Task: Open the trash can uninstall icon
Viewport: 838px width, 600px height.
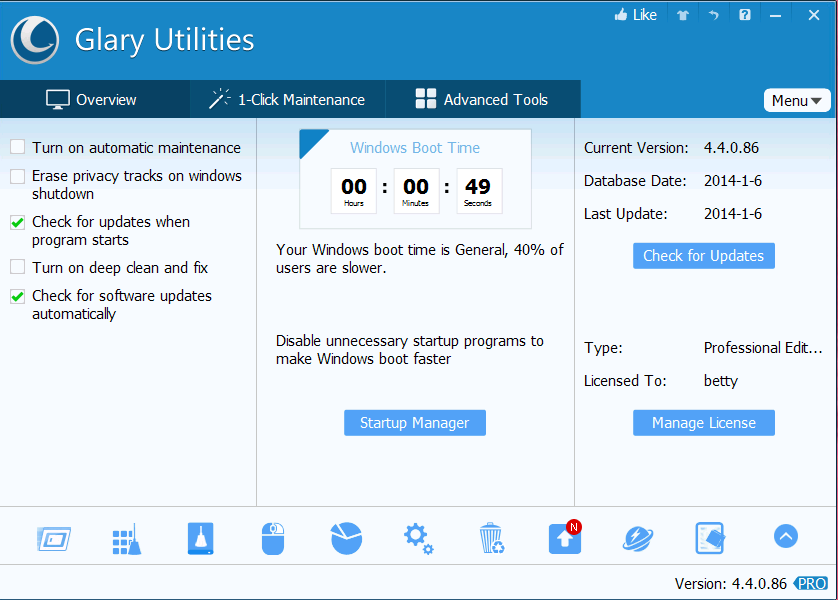Action: pyautogui.click(x=491, y=539)
